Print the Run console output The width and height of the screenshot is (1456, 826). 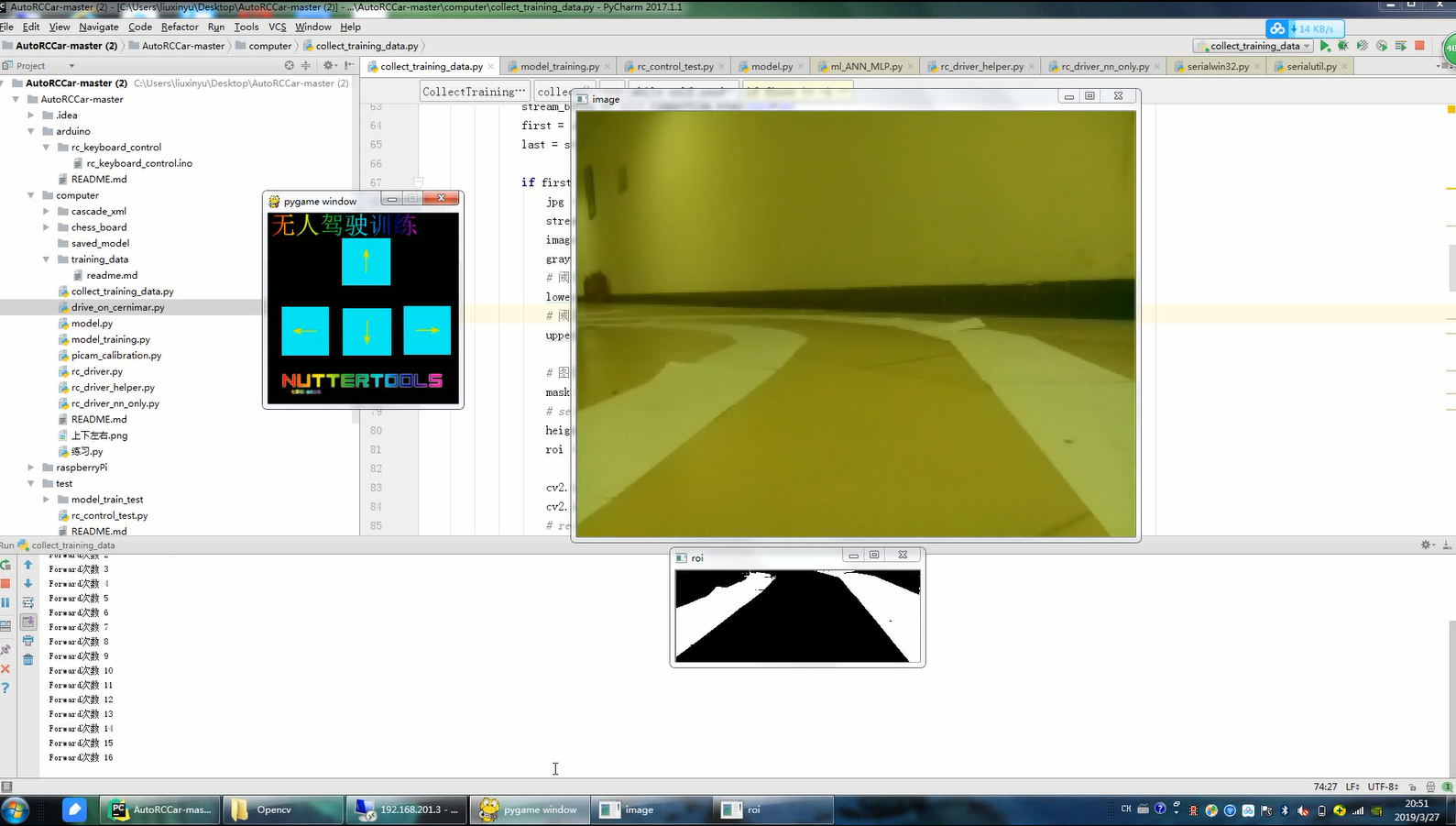[x=27, y=641]
